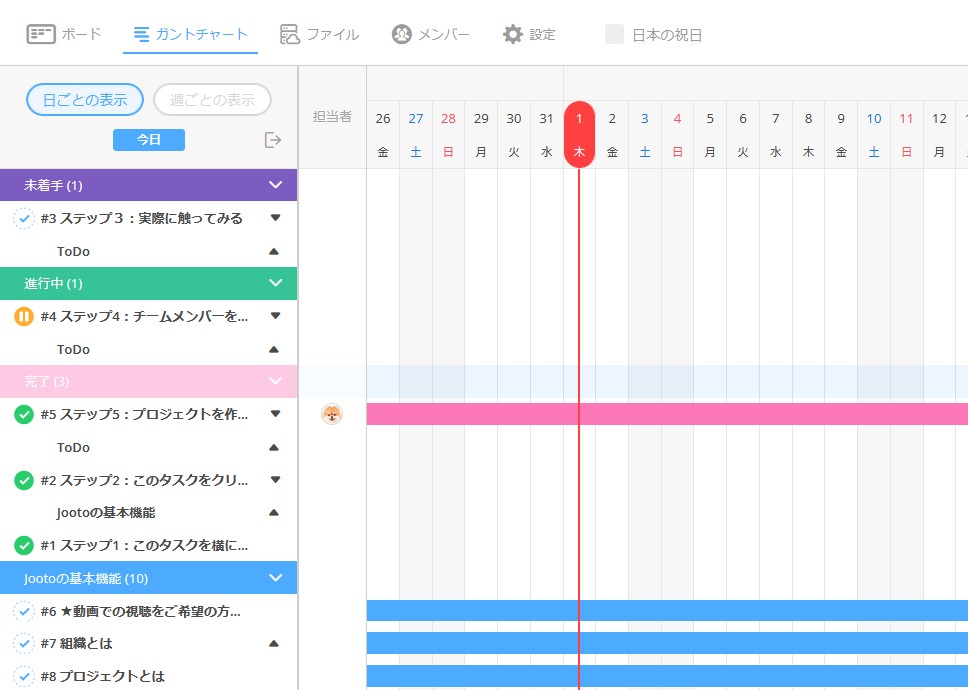Click the highlighted today date marker 1 木

click(579, 134)
